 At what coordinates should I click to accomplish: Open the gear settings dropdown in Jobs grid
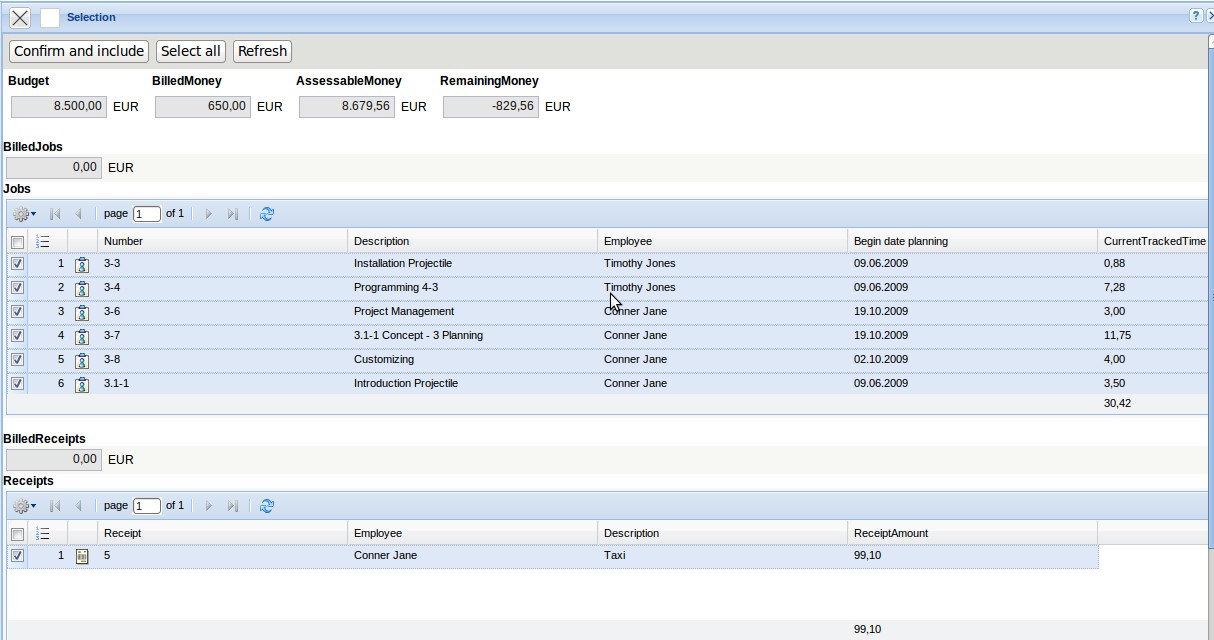click(23, 214)
